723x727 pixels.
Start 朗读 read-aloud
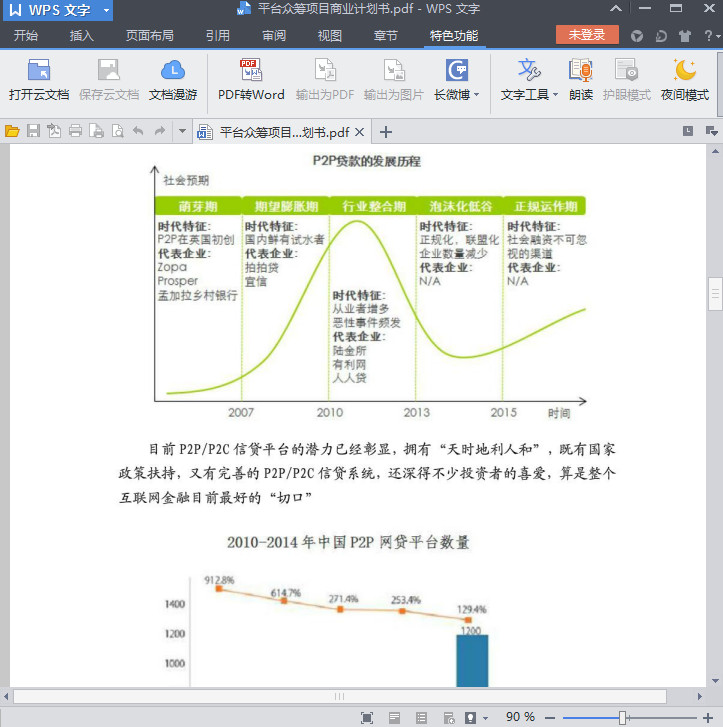tap(581, 80)
